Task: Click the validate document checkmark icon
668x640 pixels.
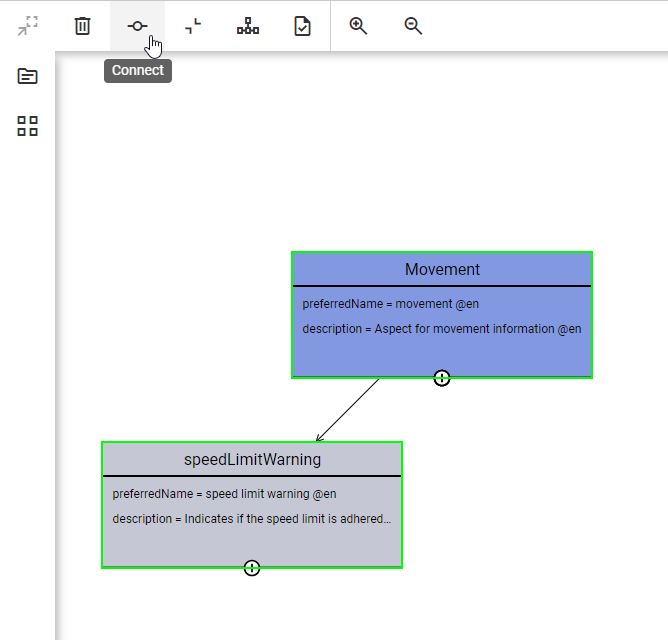Action: pyautogui.click(x=302, y=26)
